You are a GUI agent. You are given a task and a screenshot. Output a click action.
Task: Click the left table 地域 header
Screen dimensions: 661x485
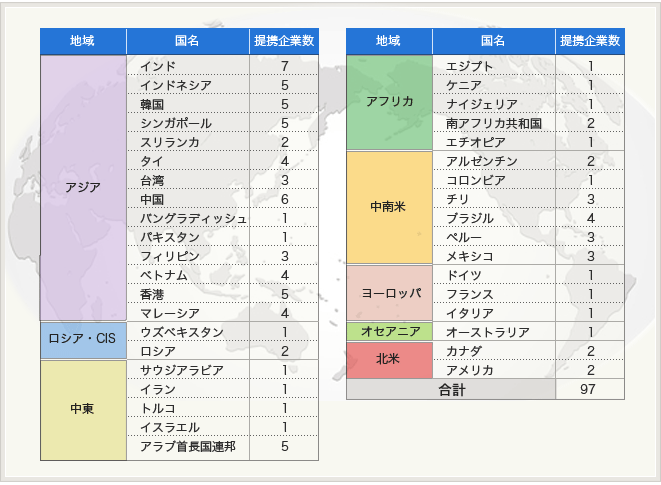83,41
